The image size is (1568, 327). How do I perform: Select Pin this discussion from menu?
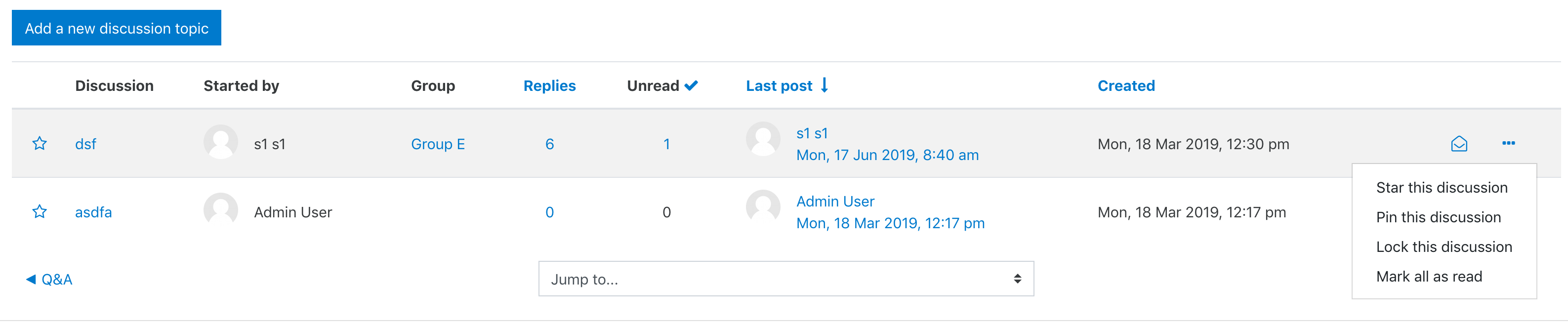[x=1439, y=217]
